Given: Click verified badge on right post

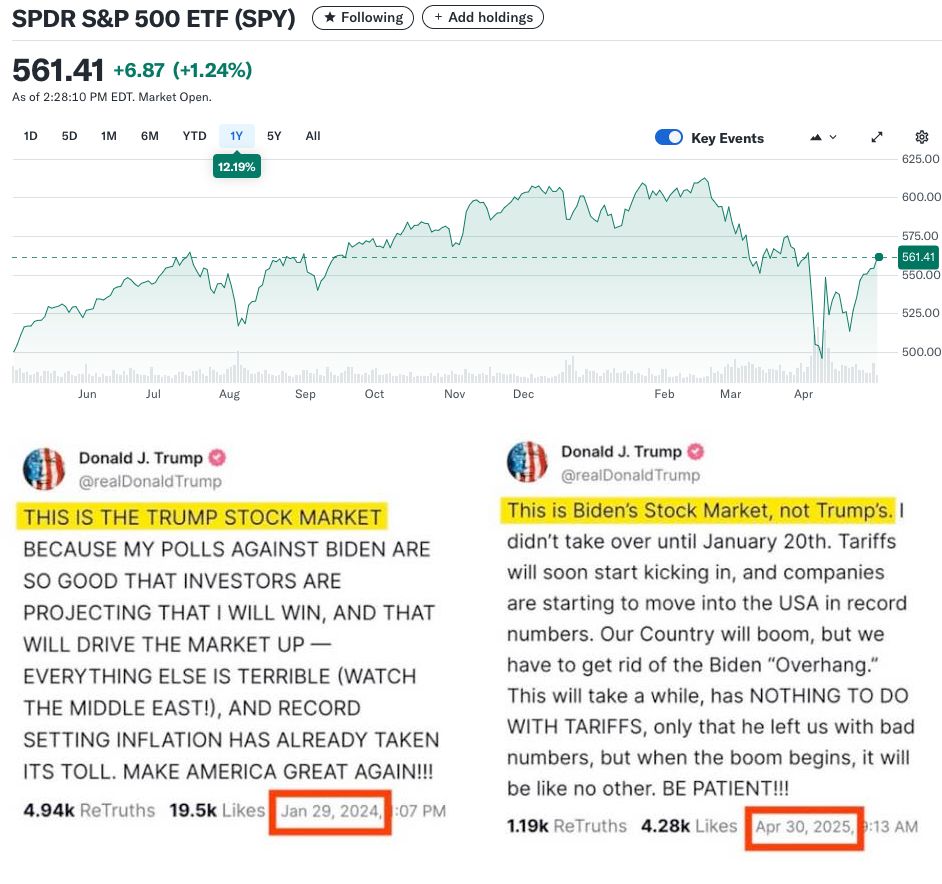Looking at the screenshot, I should 696,452.
